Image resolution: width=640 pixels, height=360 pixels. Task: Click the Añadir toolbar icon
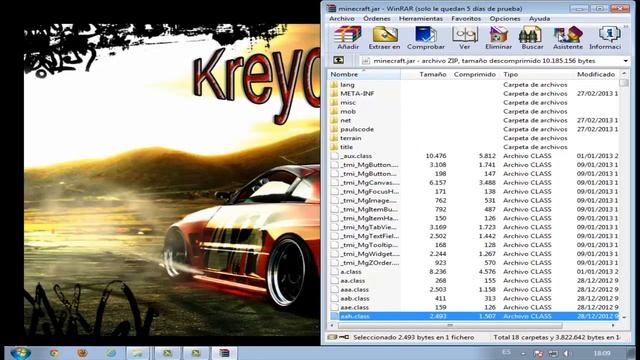point(348,38)
